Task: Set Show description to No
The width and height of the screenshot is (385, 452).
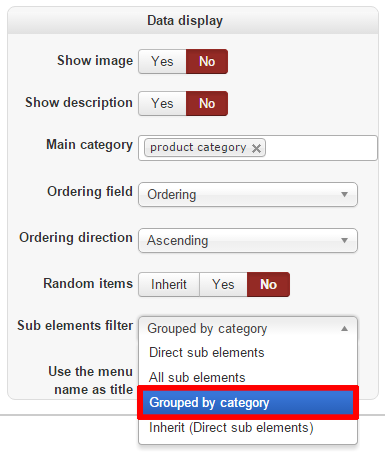Action: 207,103
